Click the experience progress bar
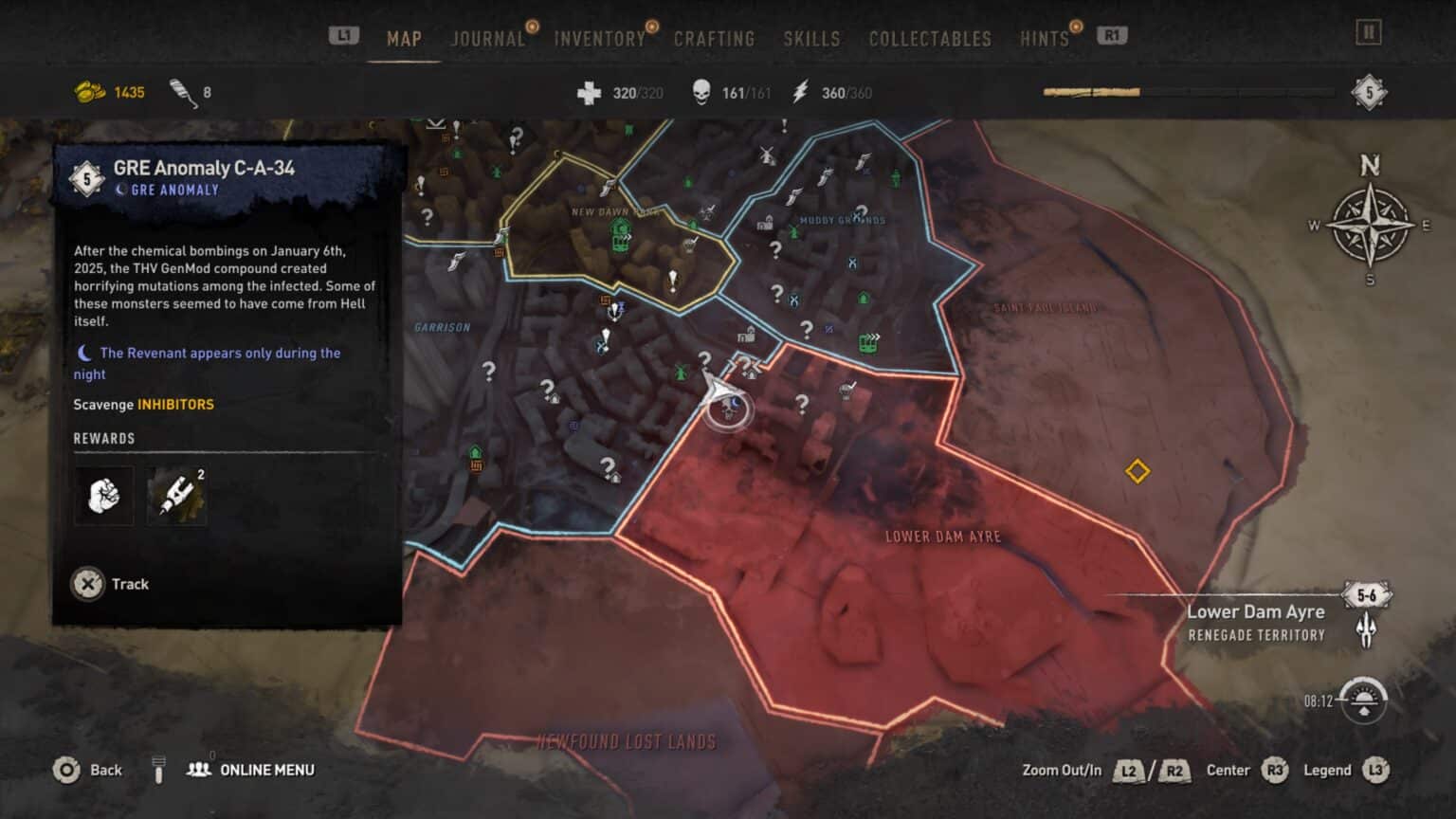This screenshot has width=1456, height=819. 1189,92
